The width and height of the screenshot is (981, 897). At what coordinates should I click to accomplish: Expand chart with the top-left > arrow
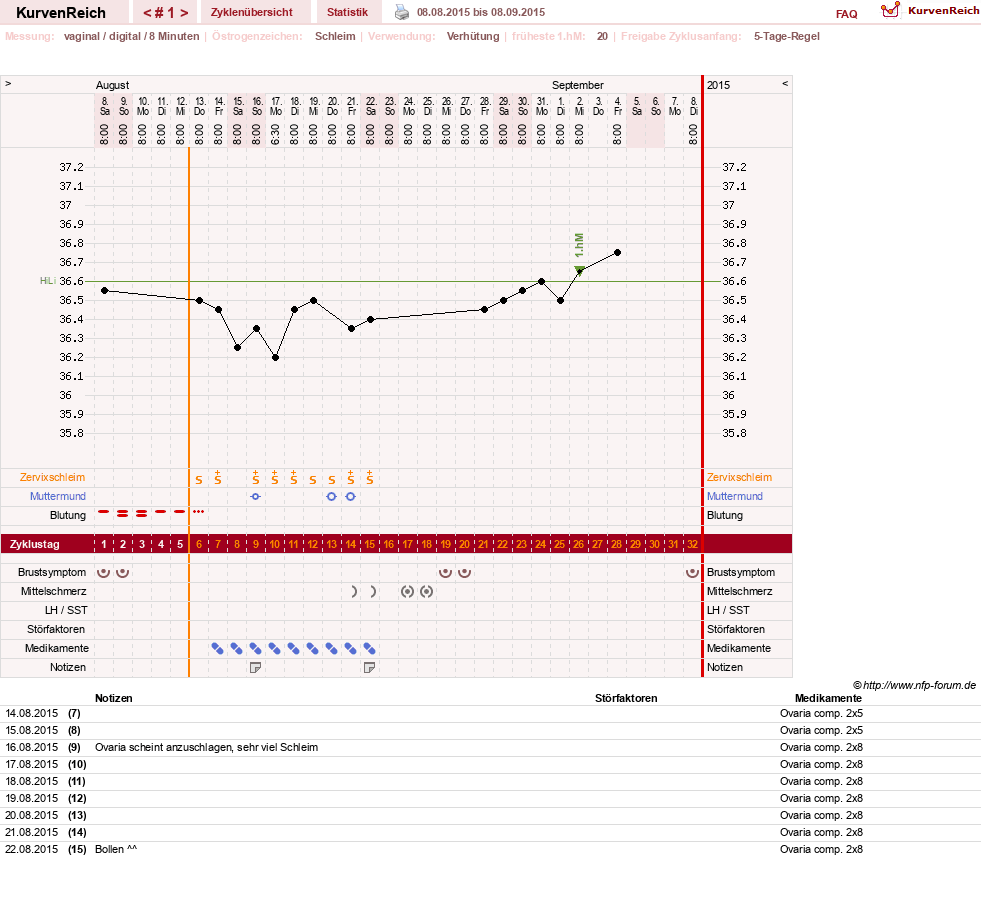pos(8,84)
